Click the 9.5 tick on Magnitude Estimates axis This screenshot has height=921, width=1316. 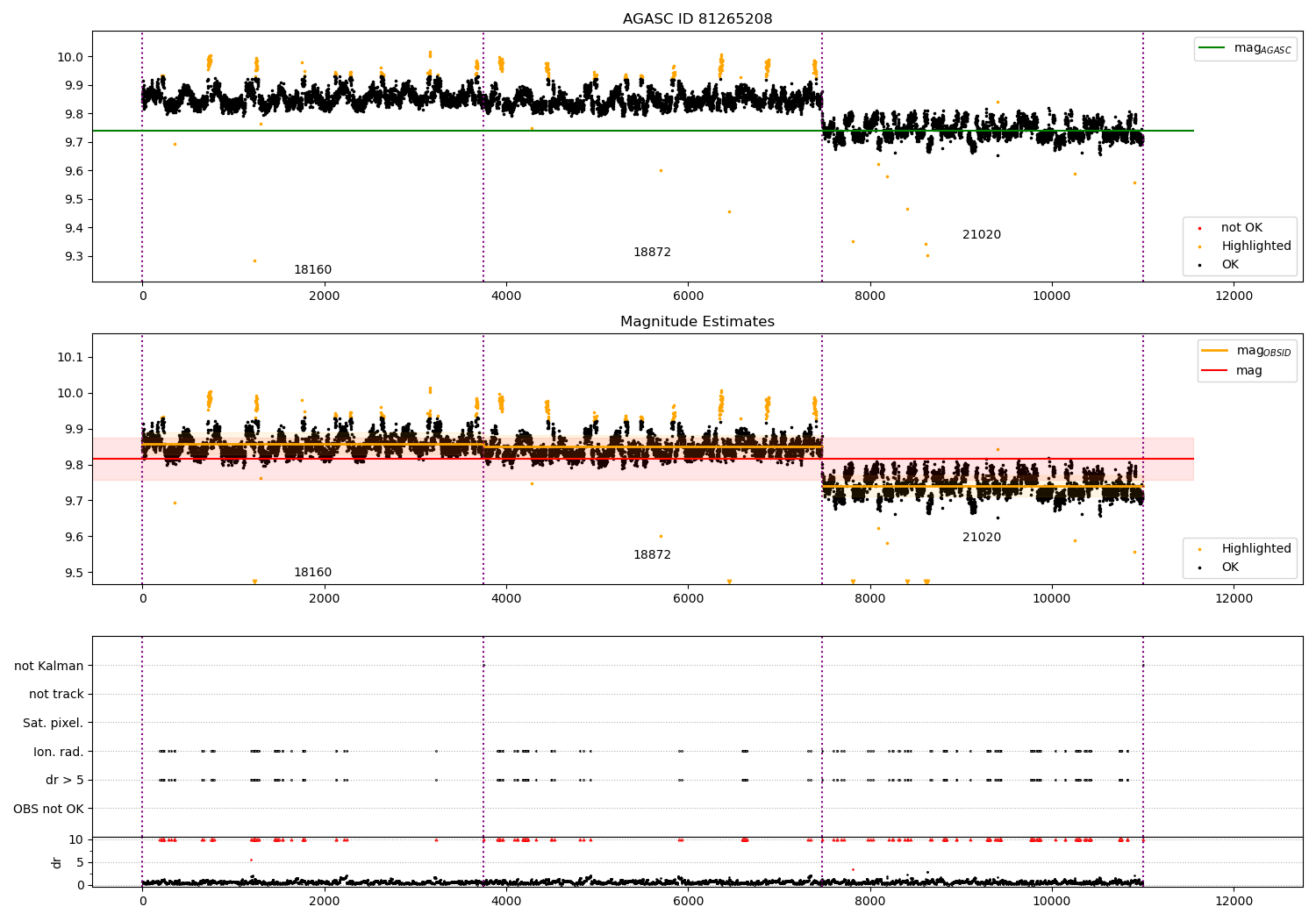click(x=74, y=574)
